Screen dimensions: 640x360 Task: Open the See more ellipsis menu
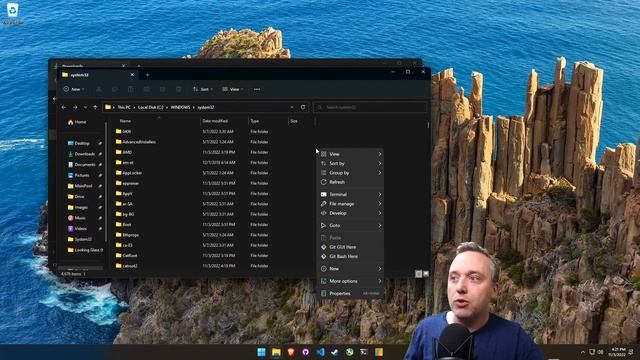tap(257, 89)
